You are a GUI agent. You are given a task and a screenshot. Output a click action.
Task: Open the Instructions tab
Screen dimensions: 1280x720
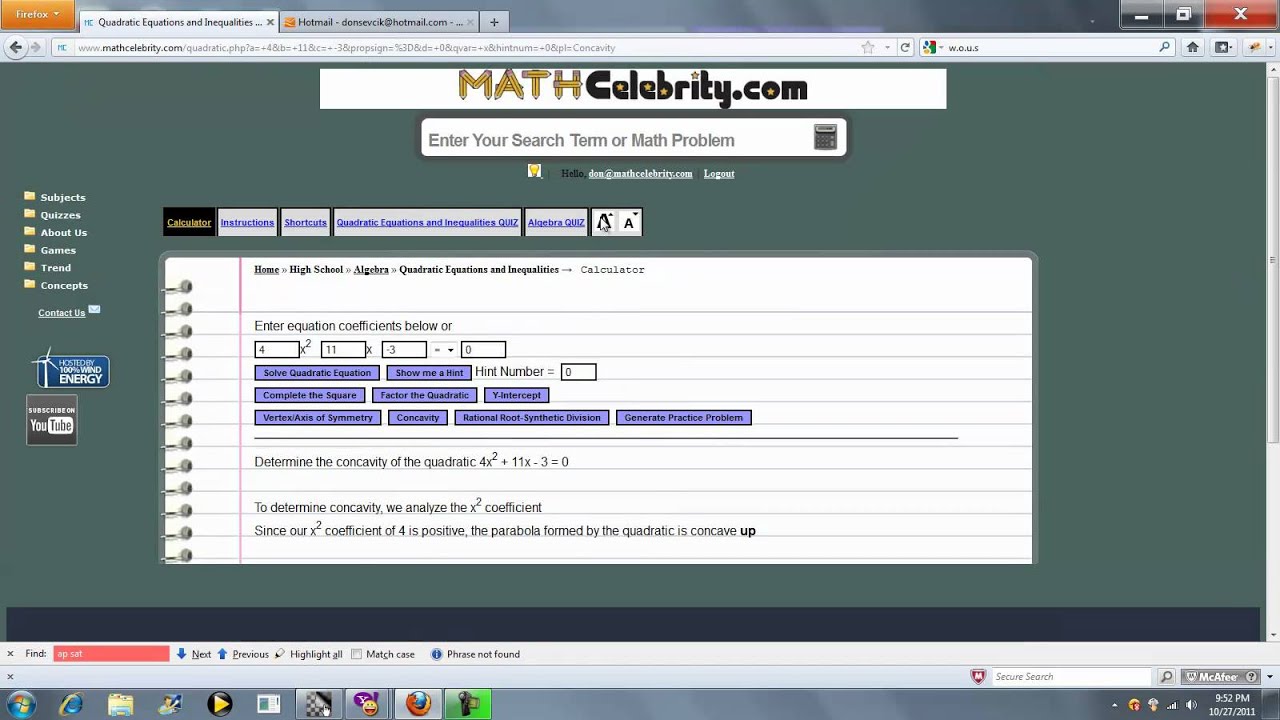pos(247,222)
